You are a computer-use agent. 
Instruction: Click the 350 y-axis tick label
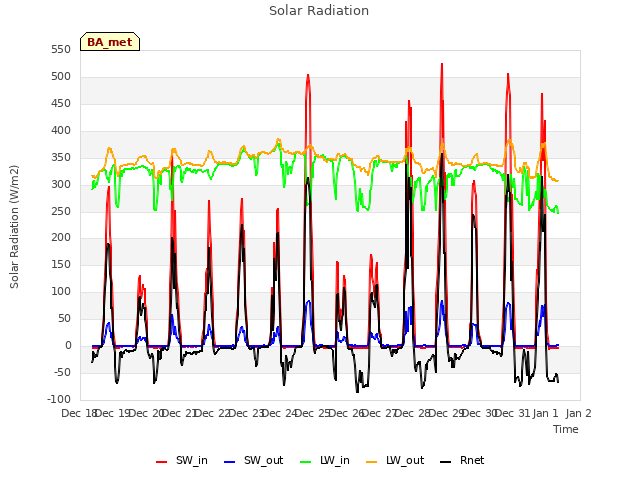61,157
